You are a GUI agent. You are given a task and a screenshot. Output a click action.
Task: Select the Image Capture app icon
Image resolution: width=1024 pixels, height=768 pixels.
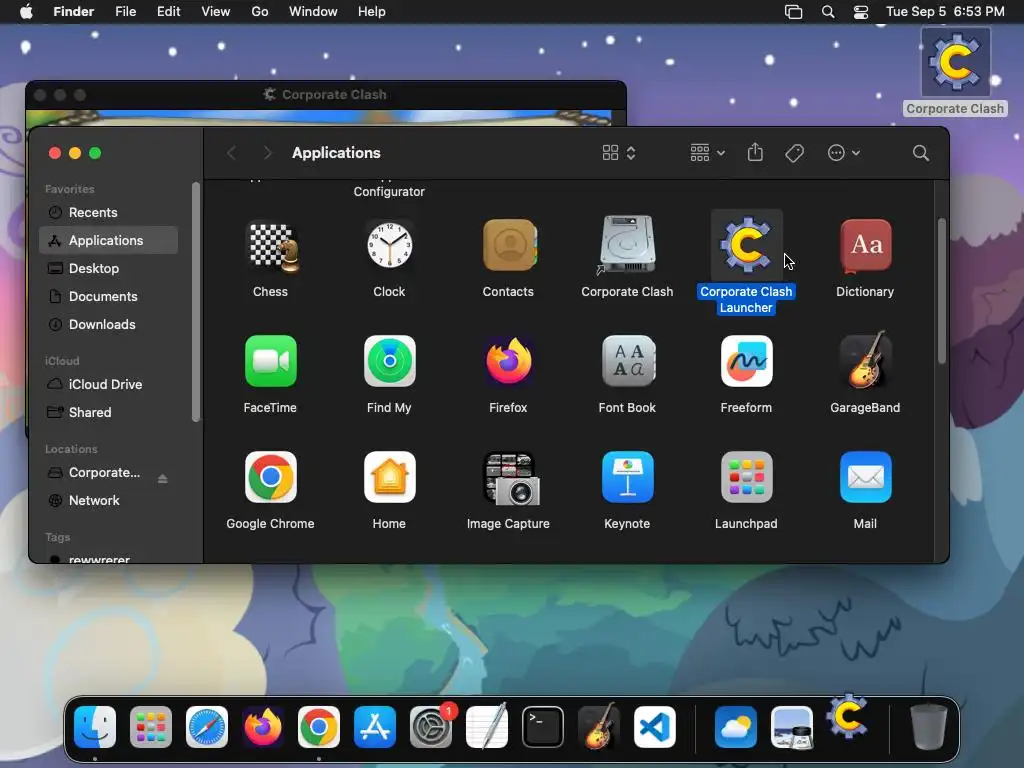tap(511, 479)
